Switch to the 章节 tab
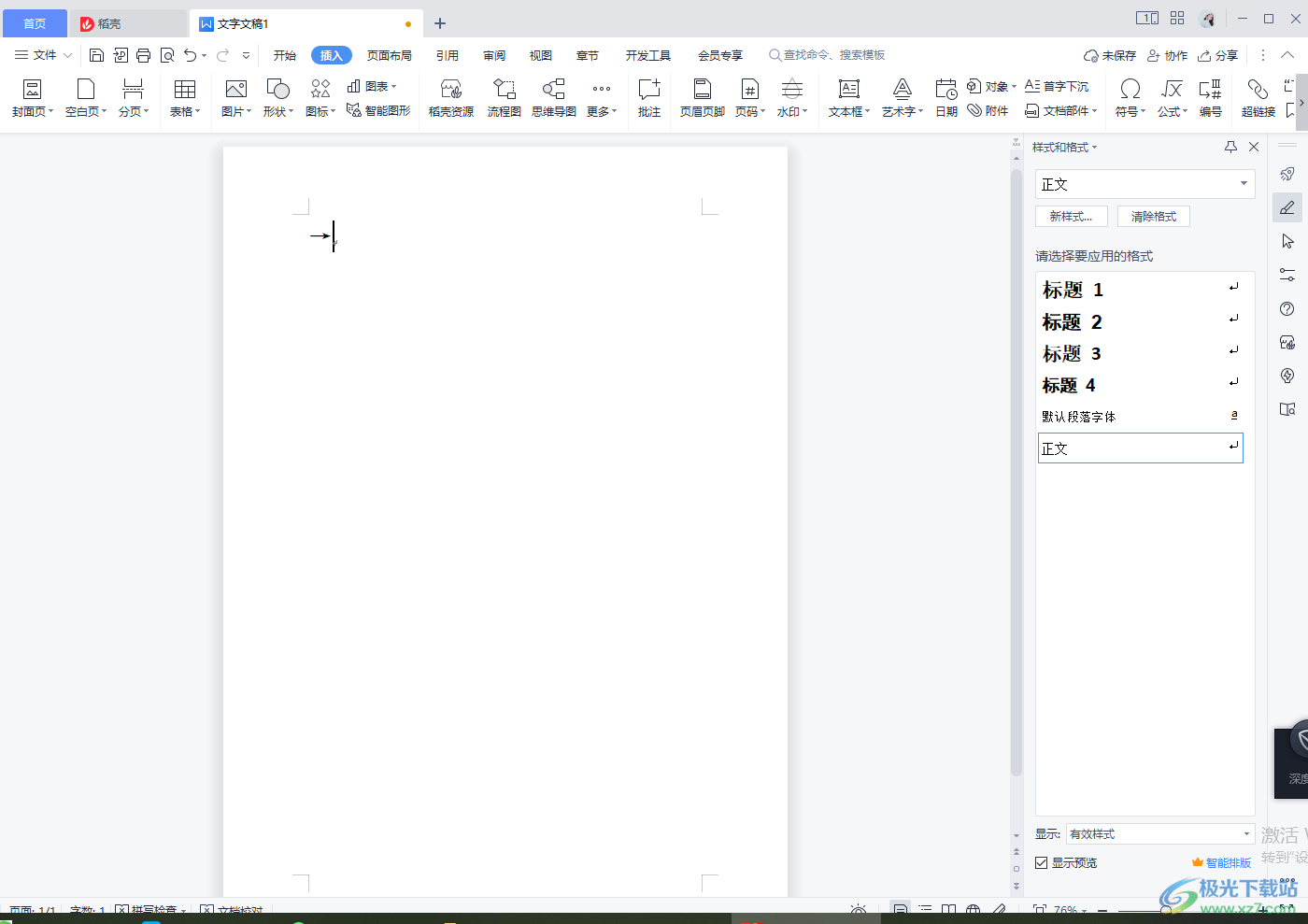This screenshot has width=1308, height=924. (x=587, y=55)
